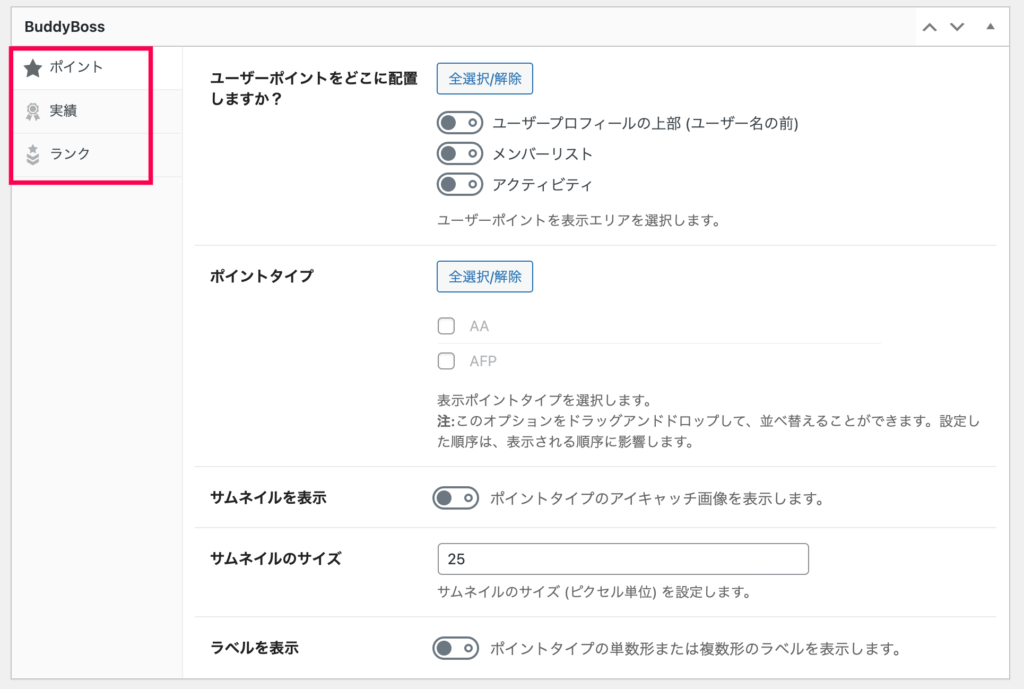Click the ポイントタイプ section heading
1024x689 pixels.
pos(261,276)
